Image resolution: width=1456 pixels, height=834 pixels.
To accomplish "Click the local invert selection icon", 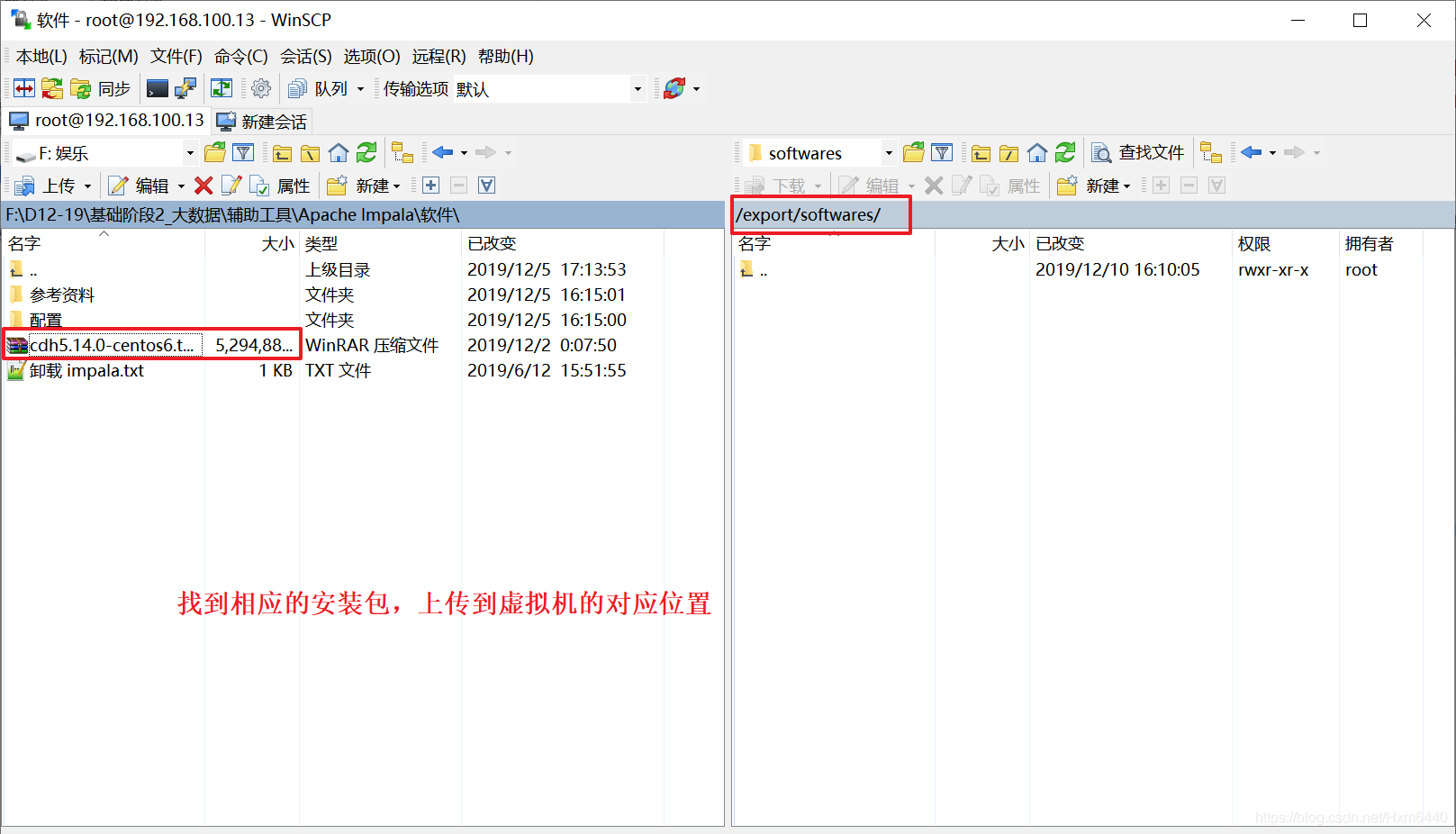I will [x=486, y=186].
